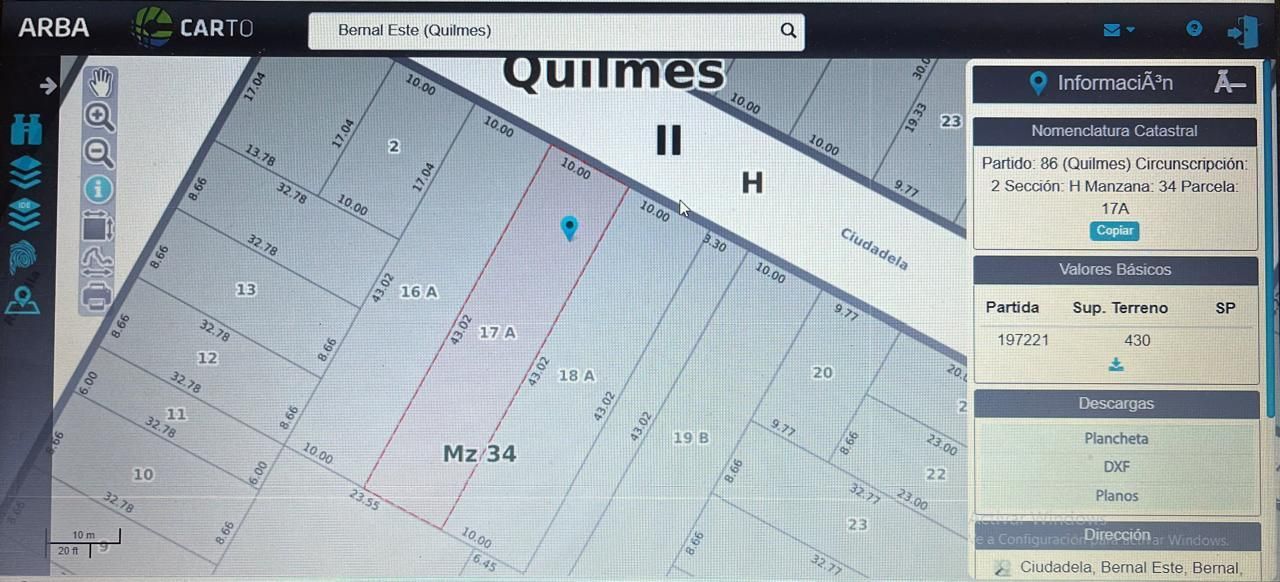Click the Descargas section header
This screenshot has width=1280, height=582.
(1116, 404)
